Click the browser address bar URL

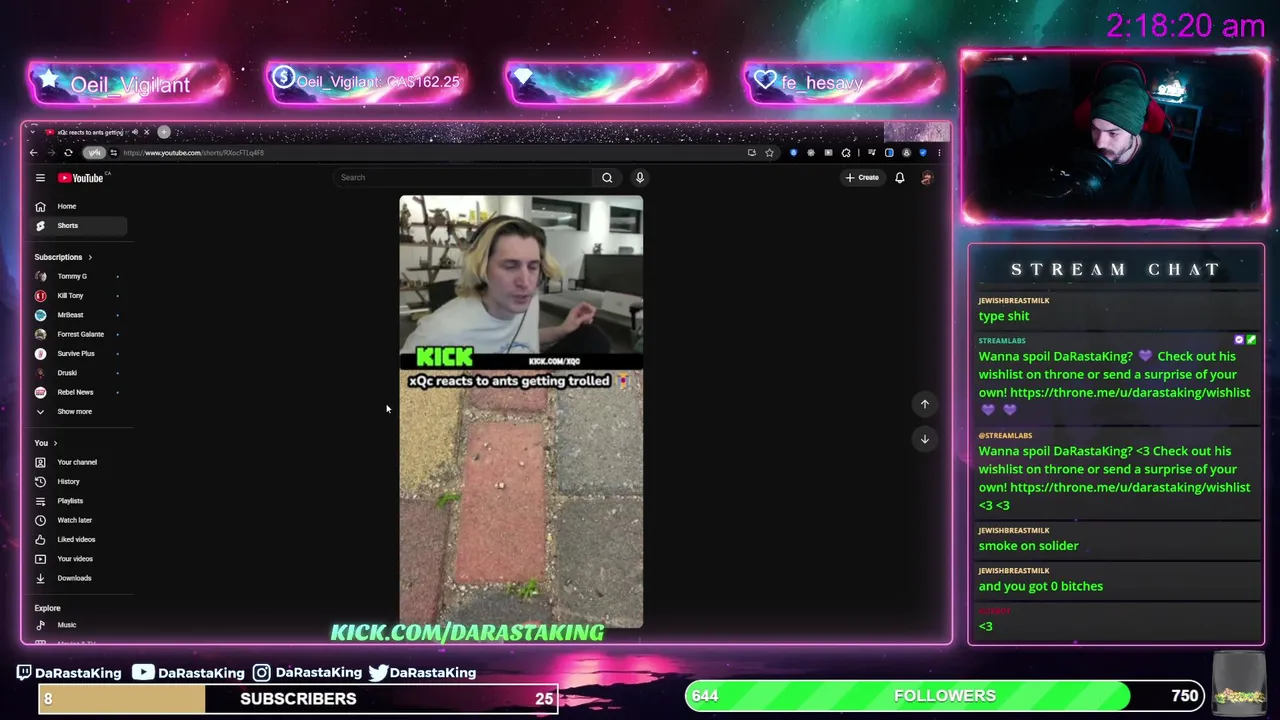click(x=193, y=153)
